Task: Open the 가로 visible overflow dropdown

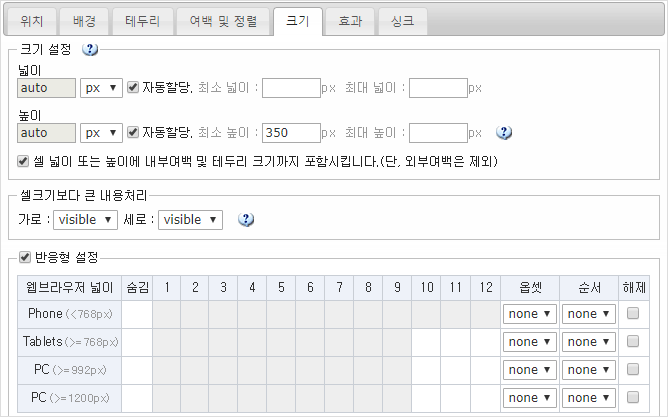Action: coord(85,220)
